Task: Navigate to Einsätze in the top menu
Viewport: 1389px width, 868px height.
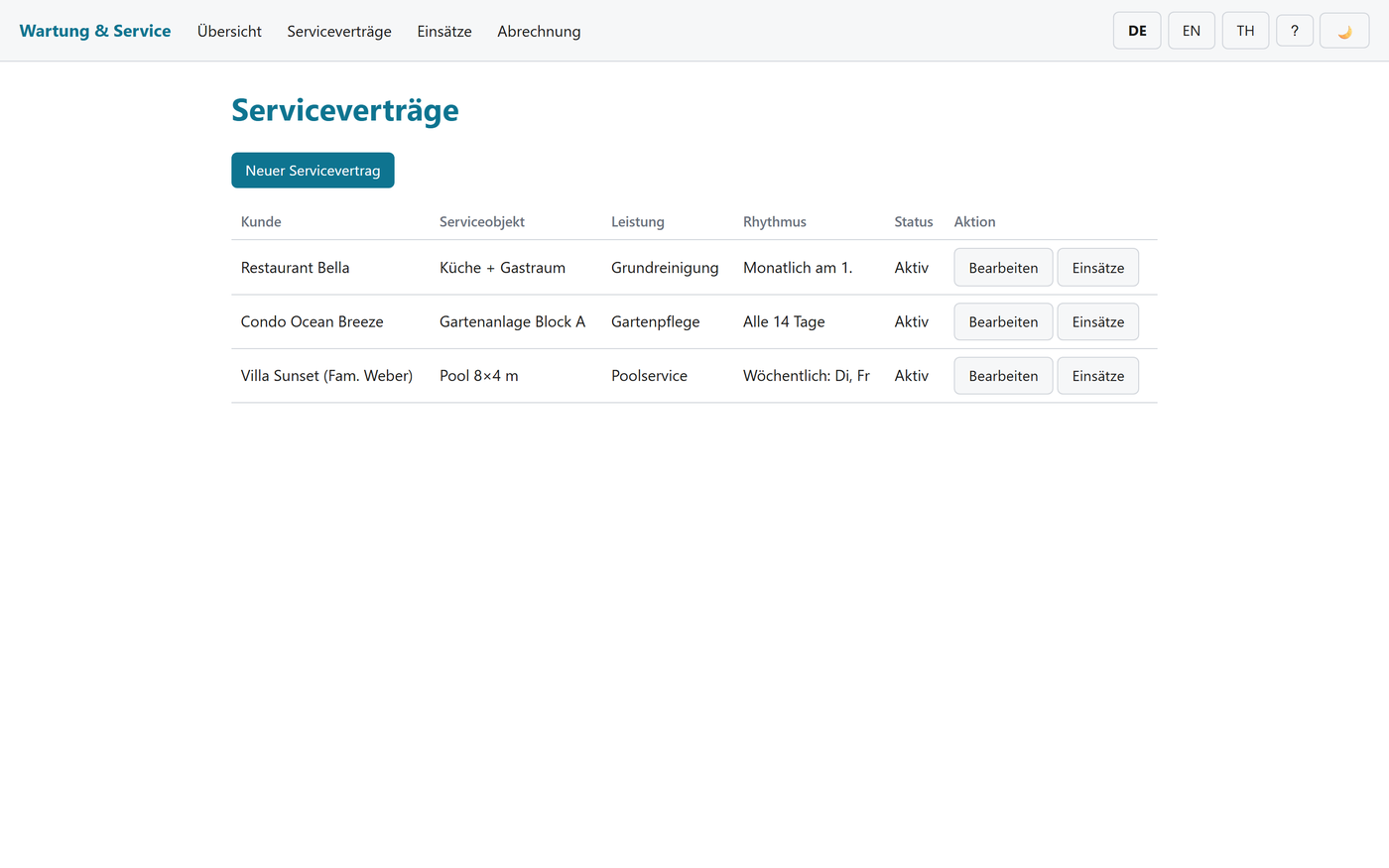Action: 444,31
